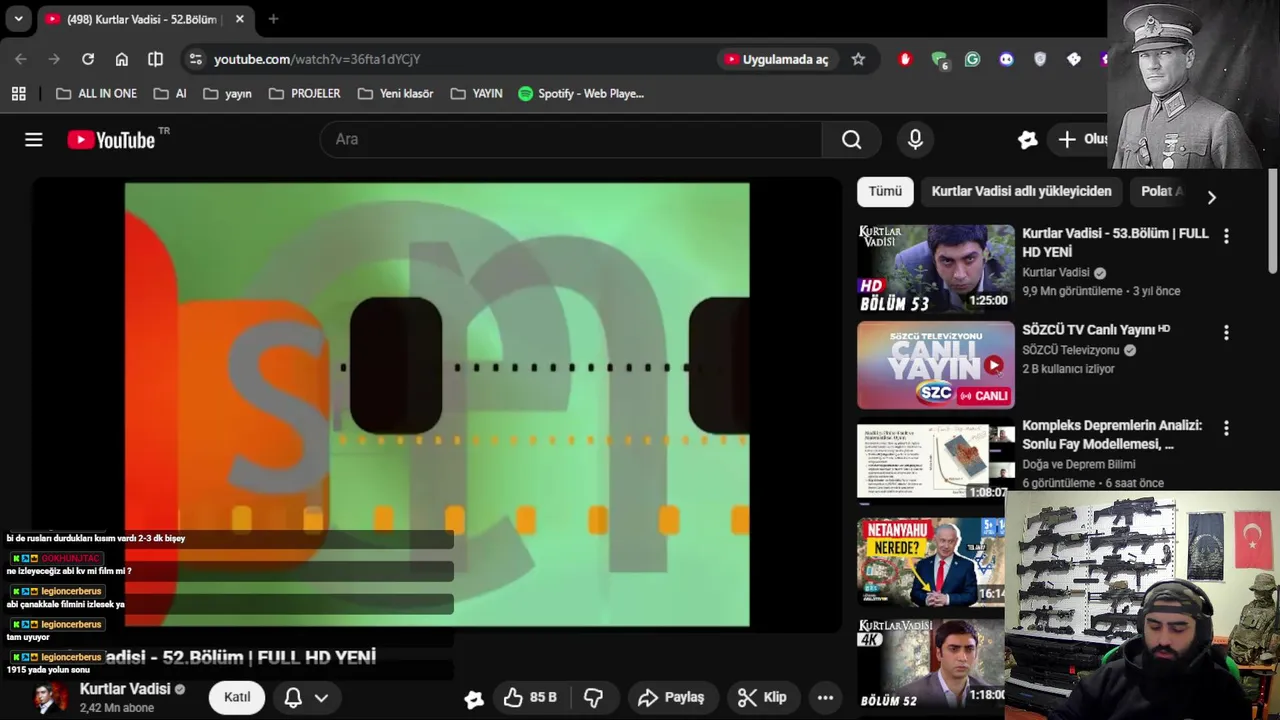1280x720 pixels.
Task: Go back to the previous page
Action: pyautogui.click(x=21, y=59)
